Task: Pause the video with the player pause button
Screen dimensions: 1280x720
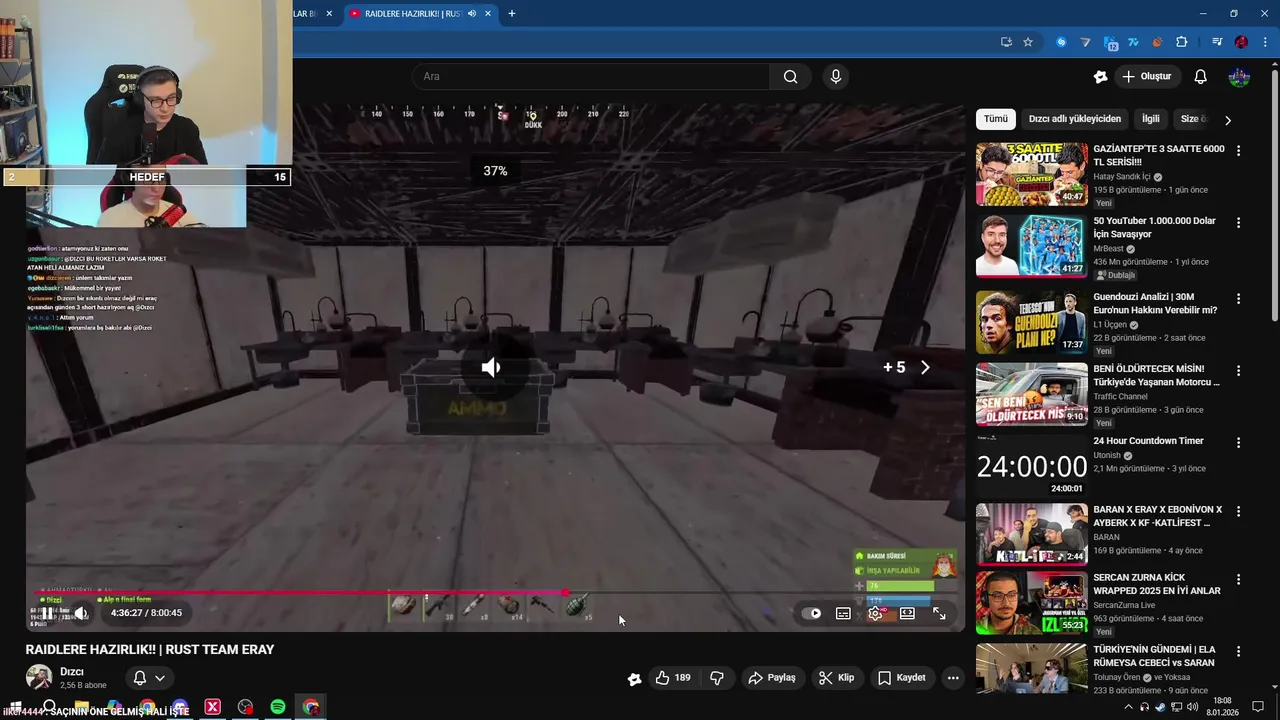Action: (x=48, y=614)
